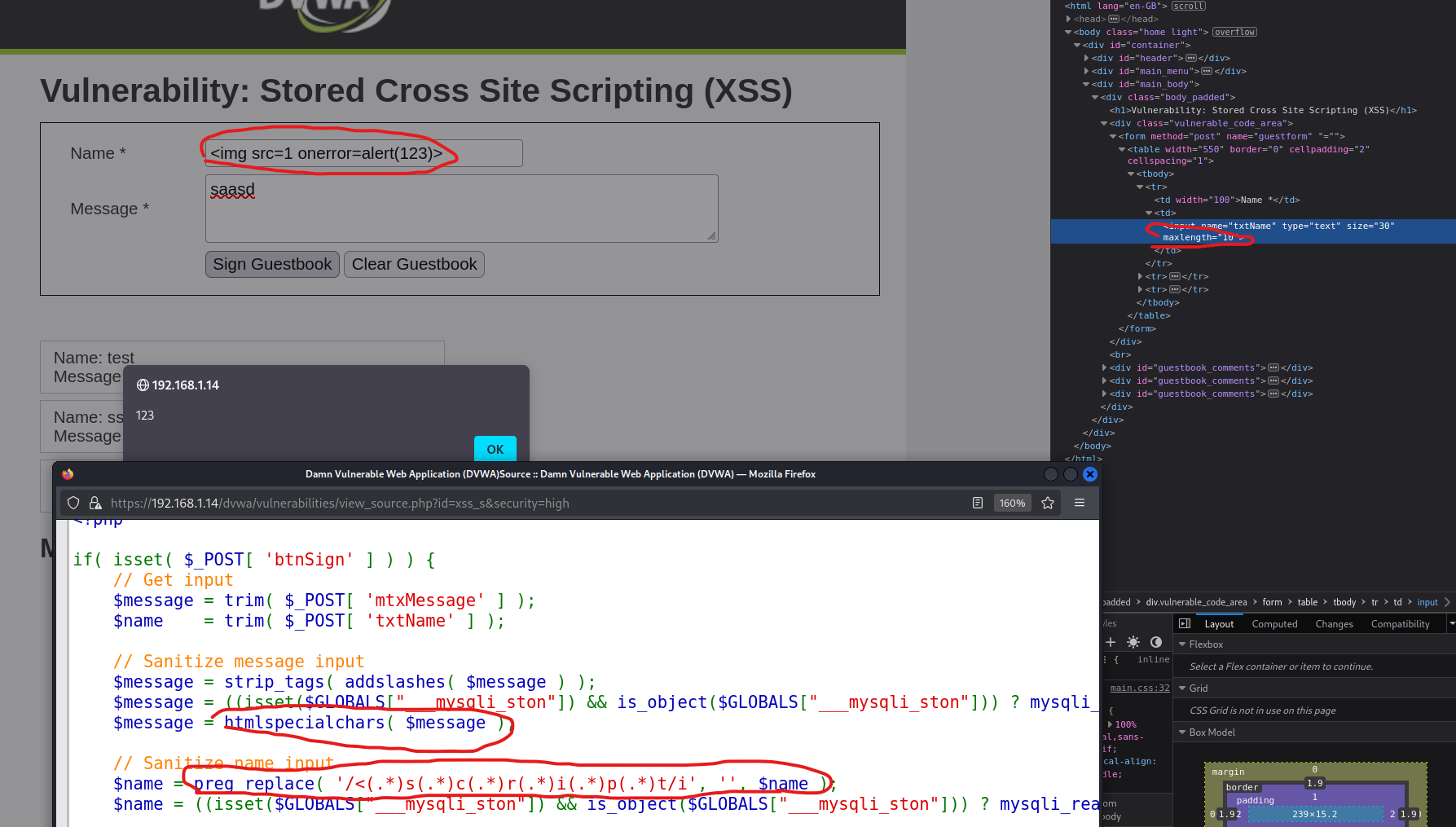Expand the 100% font property arrow

point(1110,724)
